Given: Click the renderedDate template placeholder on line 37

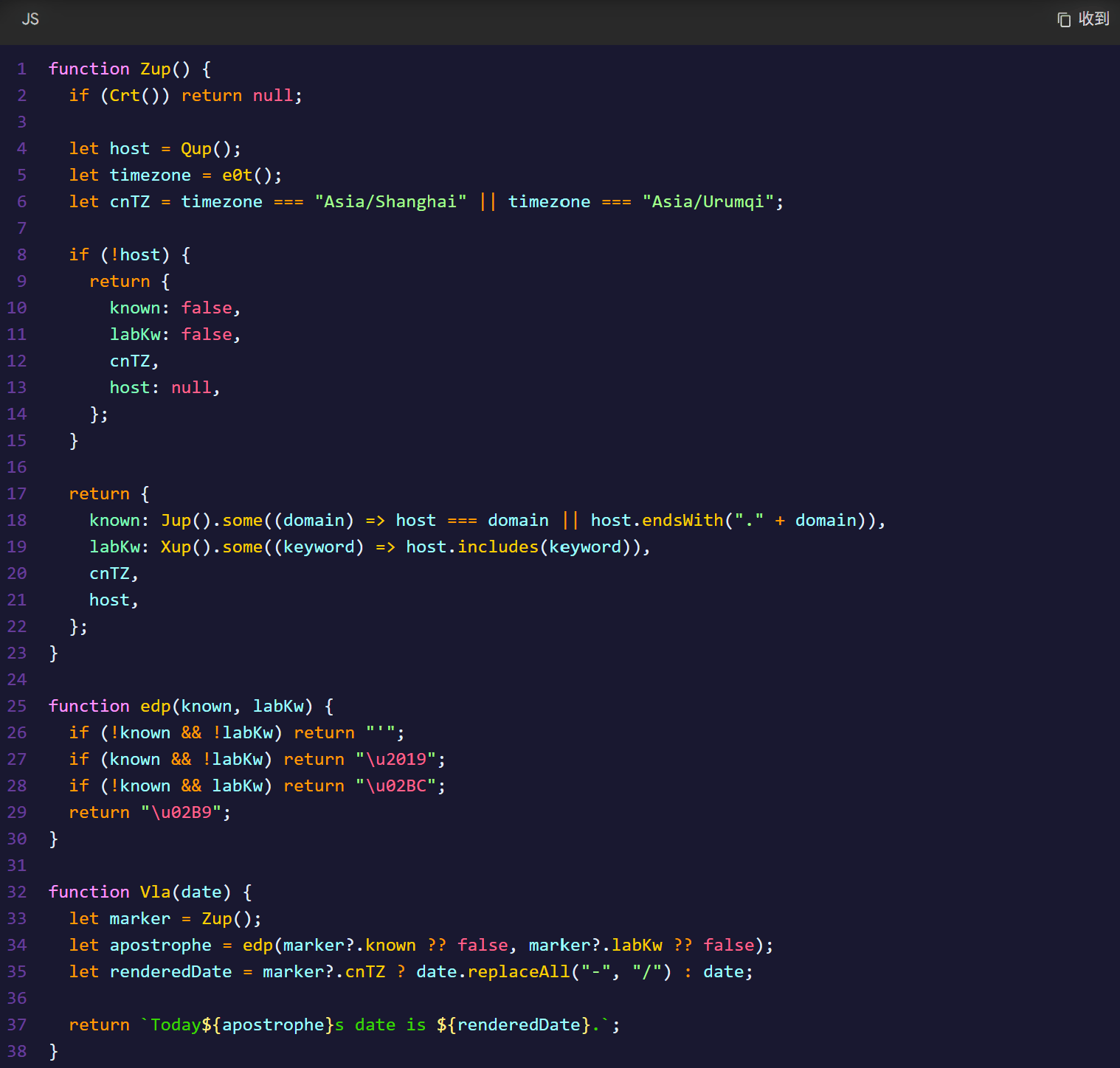Looking at the screenshot, I should click(x=514, y=1025).
